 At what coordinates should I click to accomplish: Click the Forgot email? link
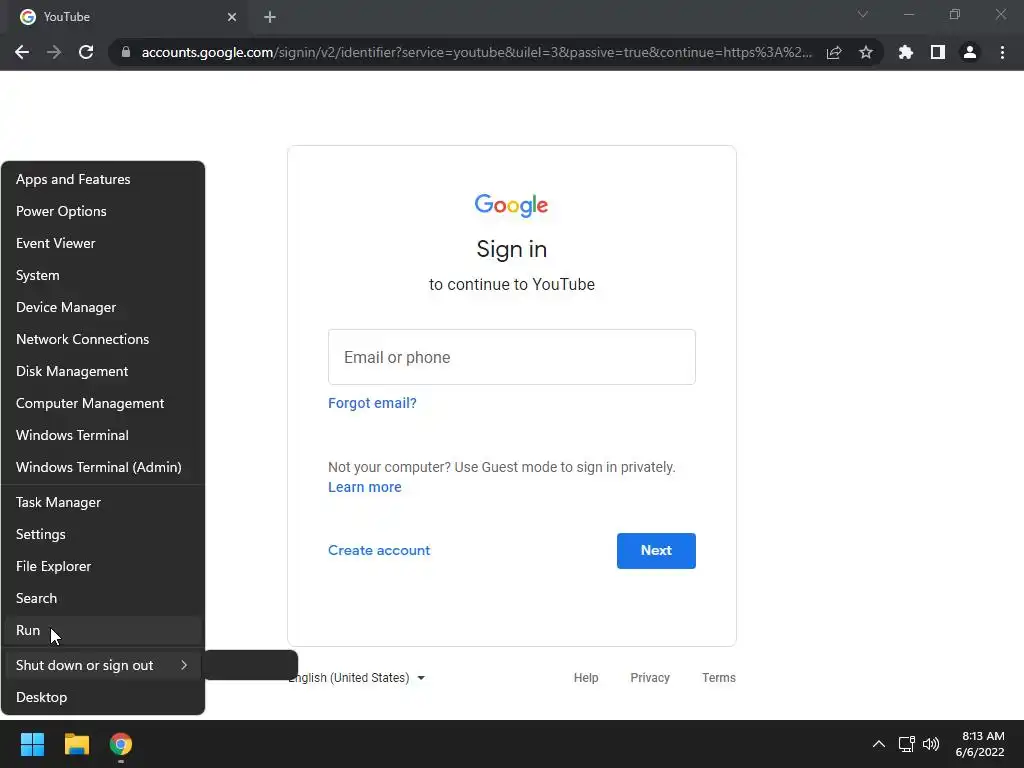372,403
